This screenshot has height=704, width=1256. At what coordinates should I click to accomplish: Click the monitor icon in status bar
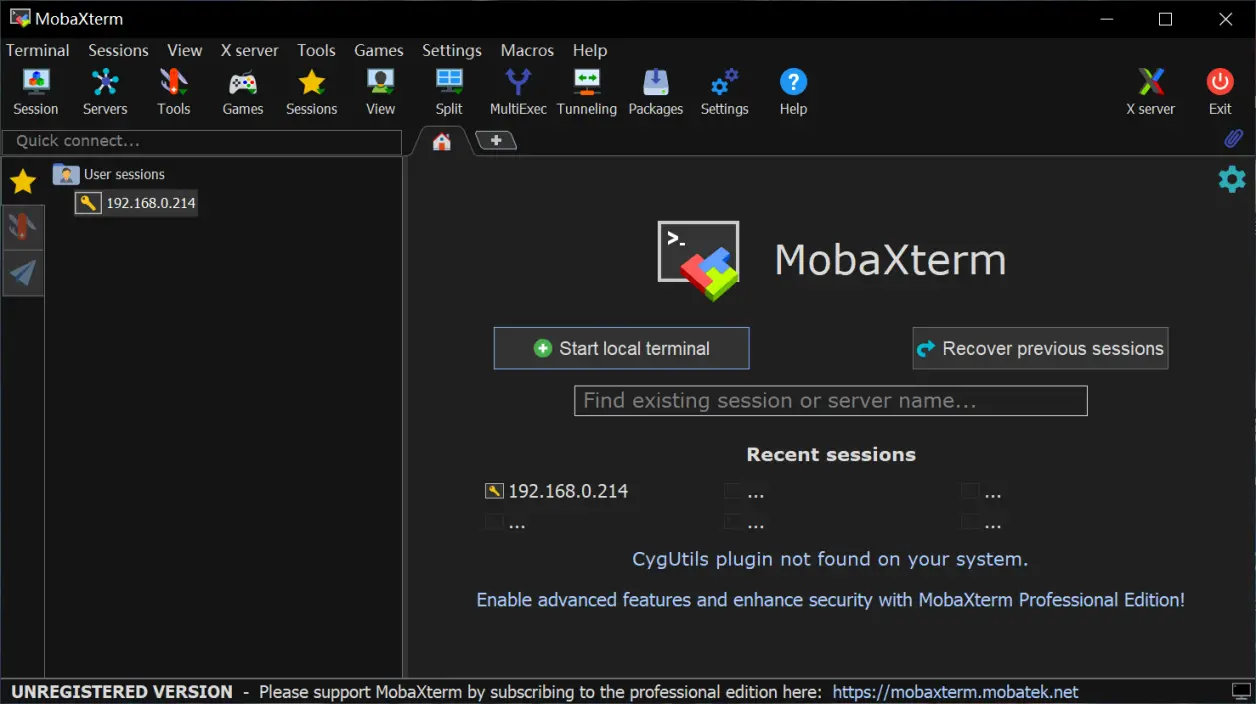click(1241, 691)
